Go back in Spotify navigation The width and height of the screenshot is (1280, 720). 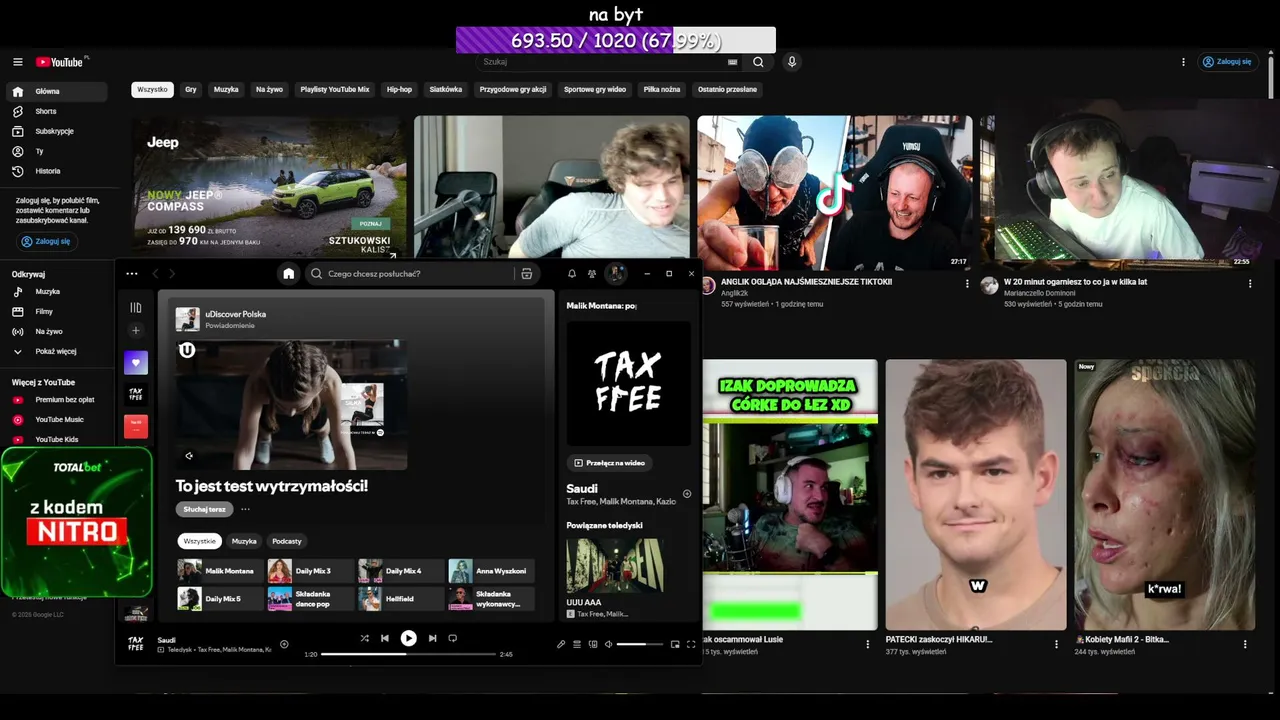click(x=155, y=273)
